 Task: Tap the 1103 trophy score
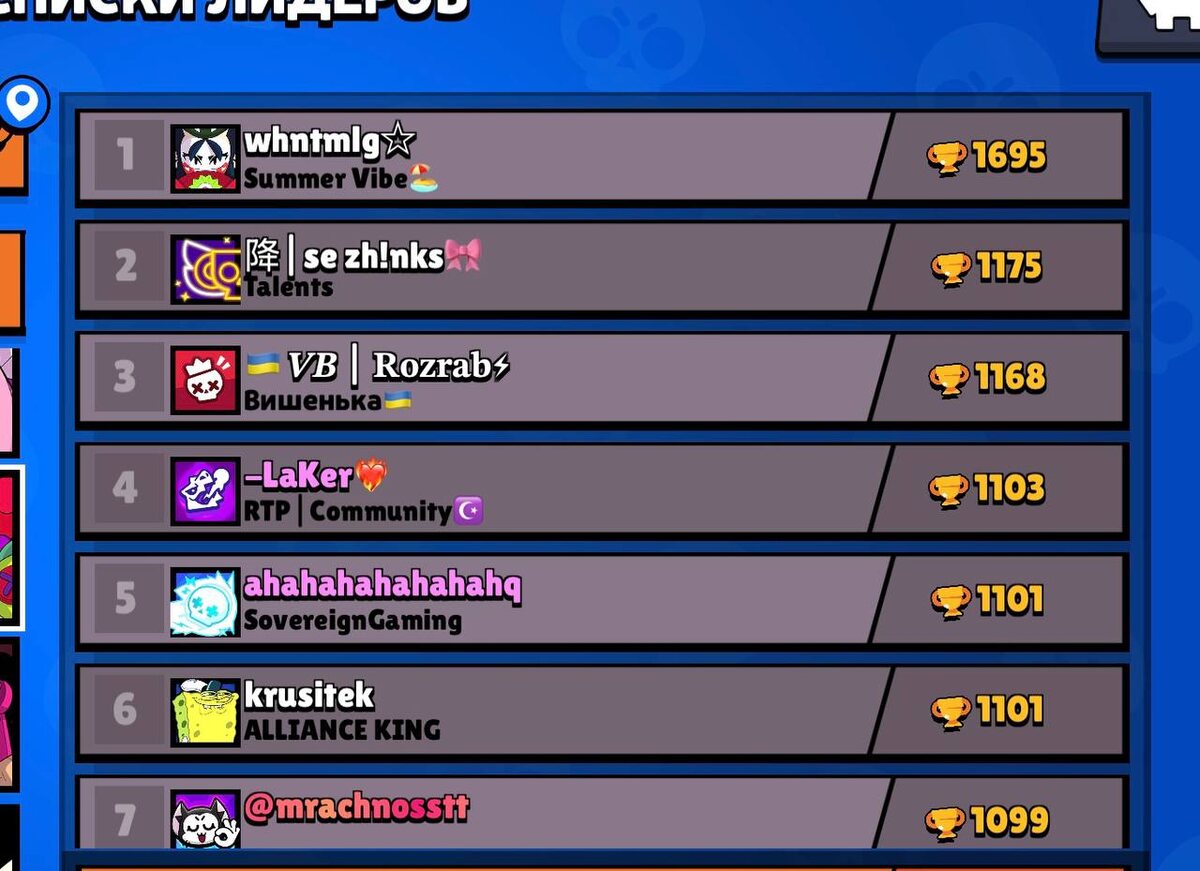coord(1010,489)
